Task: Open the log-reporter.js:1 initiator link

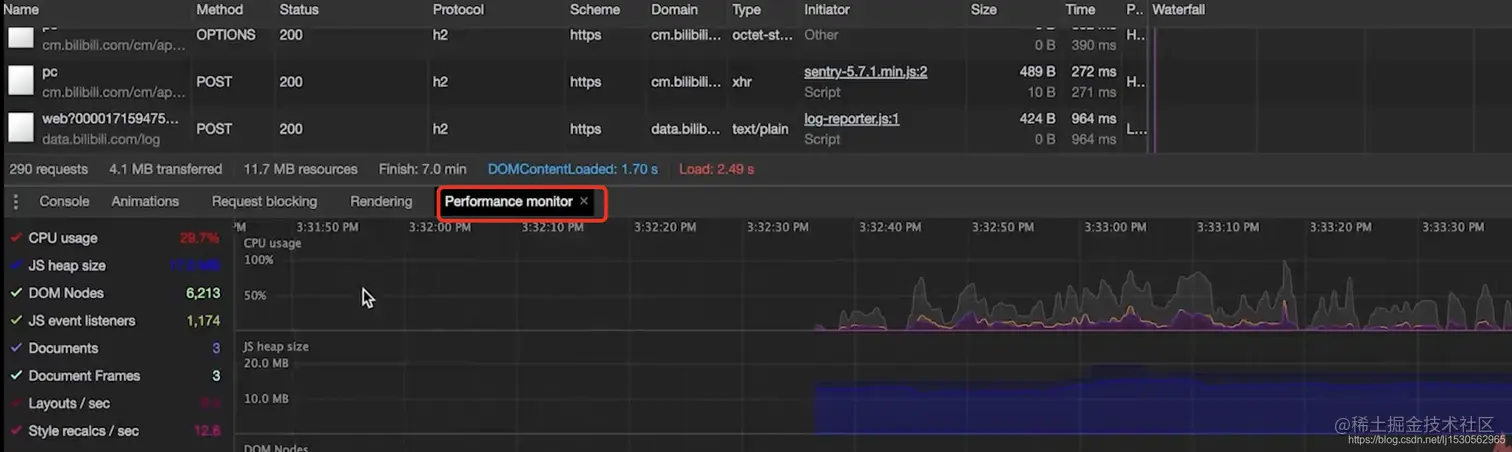Action: [852, 119]
